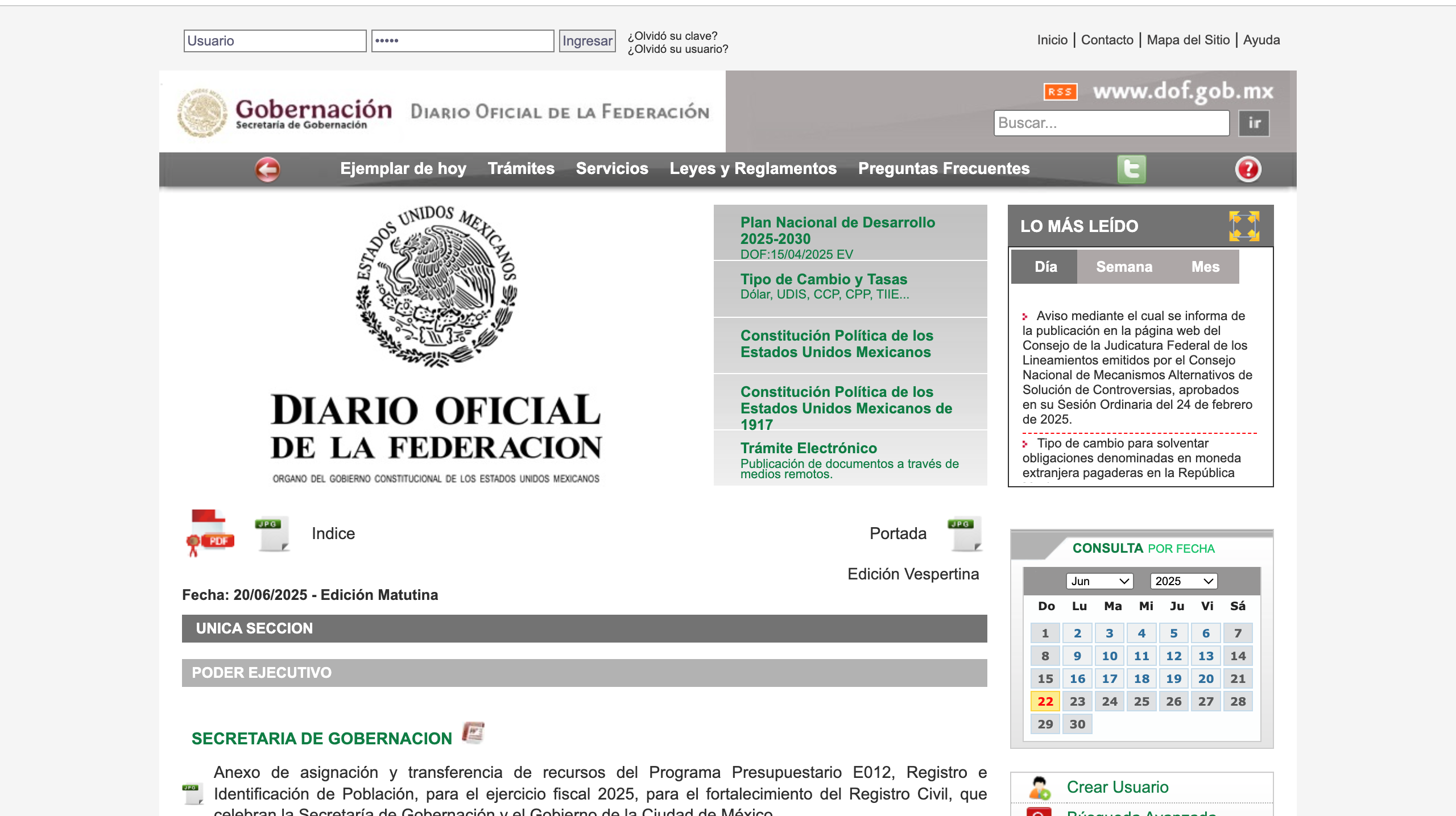Viewport: 1456px width, 816px height.
Task: Open the orange RSS feed icon
Action: [1060, 92]
